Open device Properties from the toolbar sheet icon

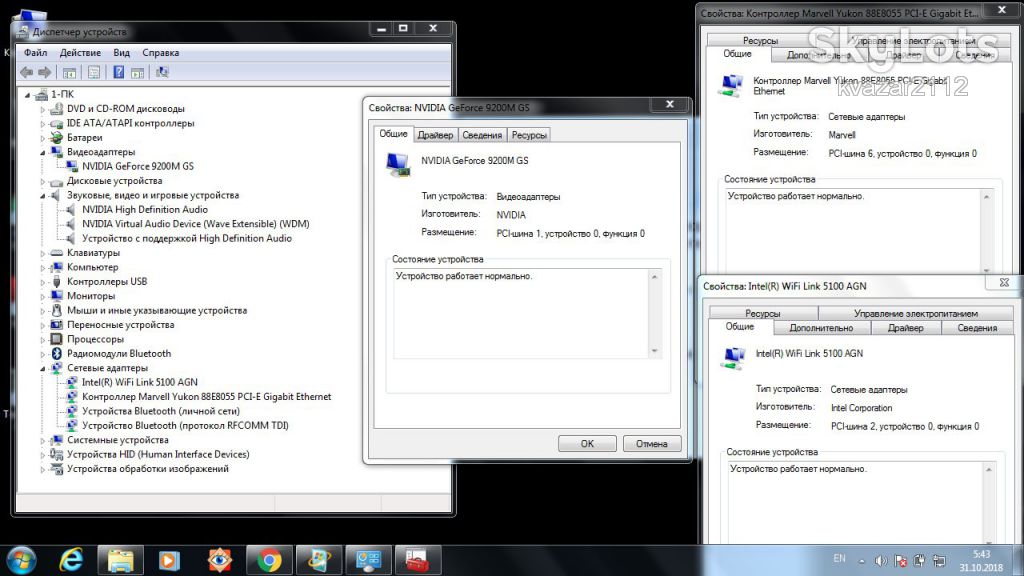click(x=94, y=72)
